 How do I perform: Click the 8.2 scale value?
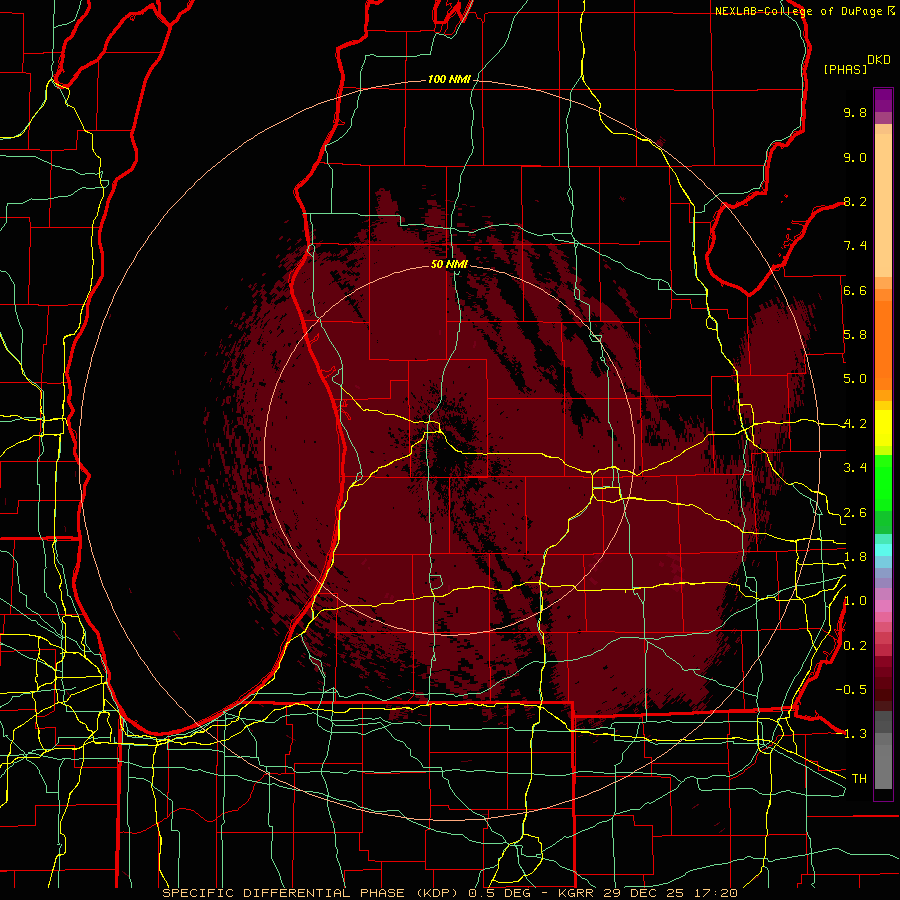[x=855, y=201]
